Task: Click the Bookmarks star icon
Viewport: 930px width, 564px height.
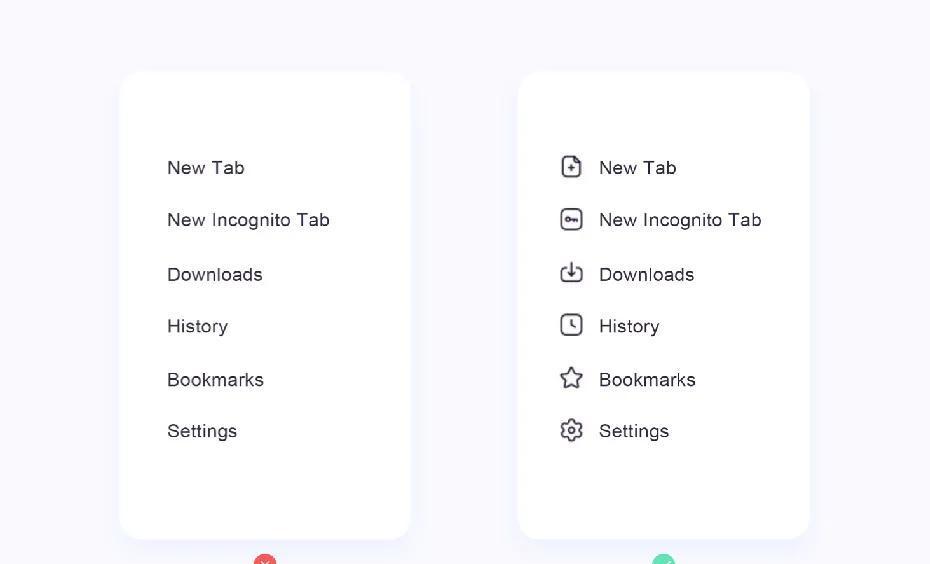Action: tap(571, 378)
